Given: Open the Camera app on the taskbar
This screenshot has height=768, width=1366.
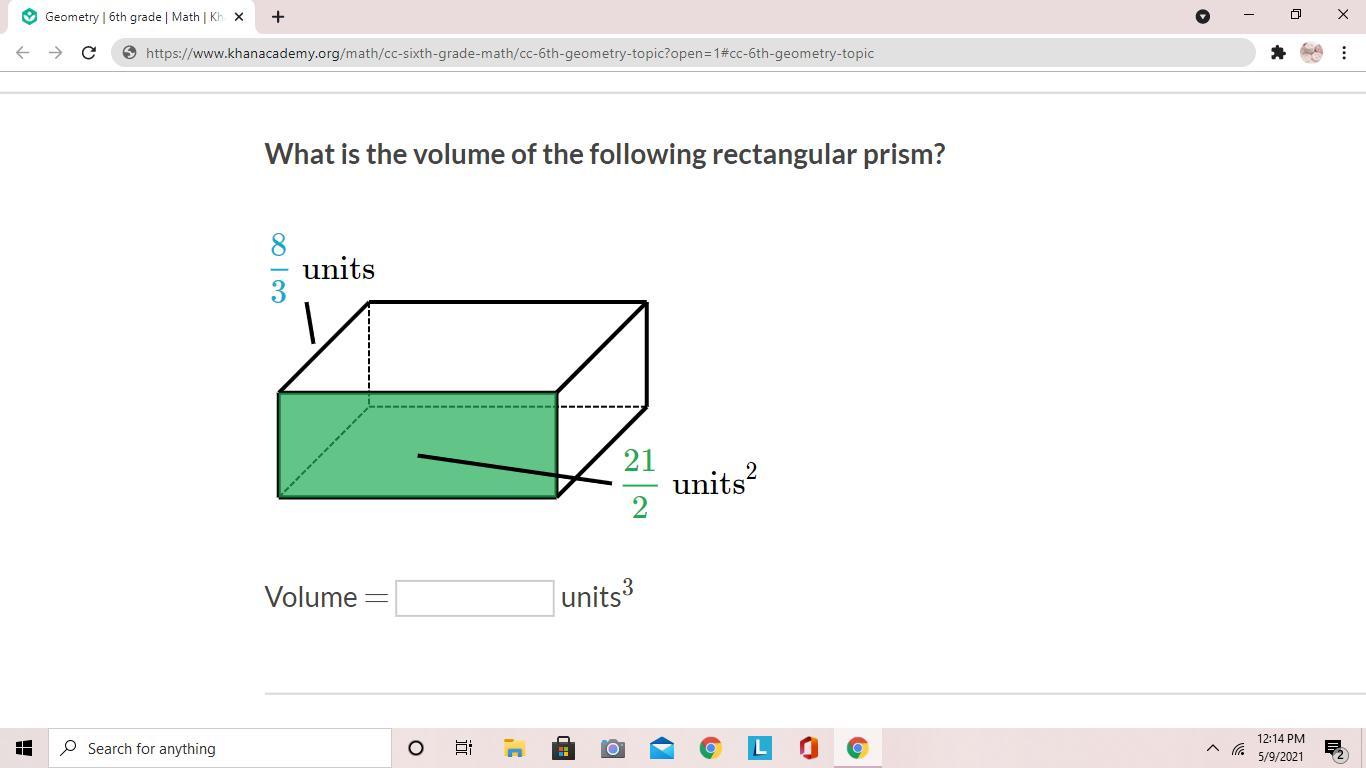Looking at the screenshot, I should pyautogui.click(x=612, y=748).
